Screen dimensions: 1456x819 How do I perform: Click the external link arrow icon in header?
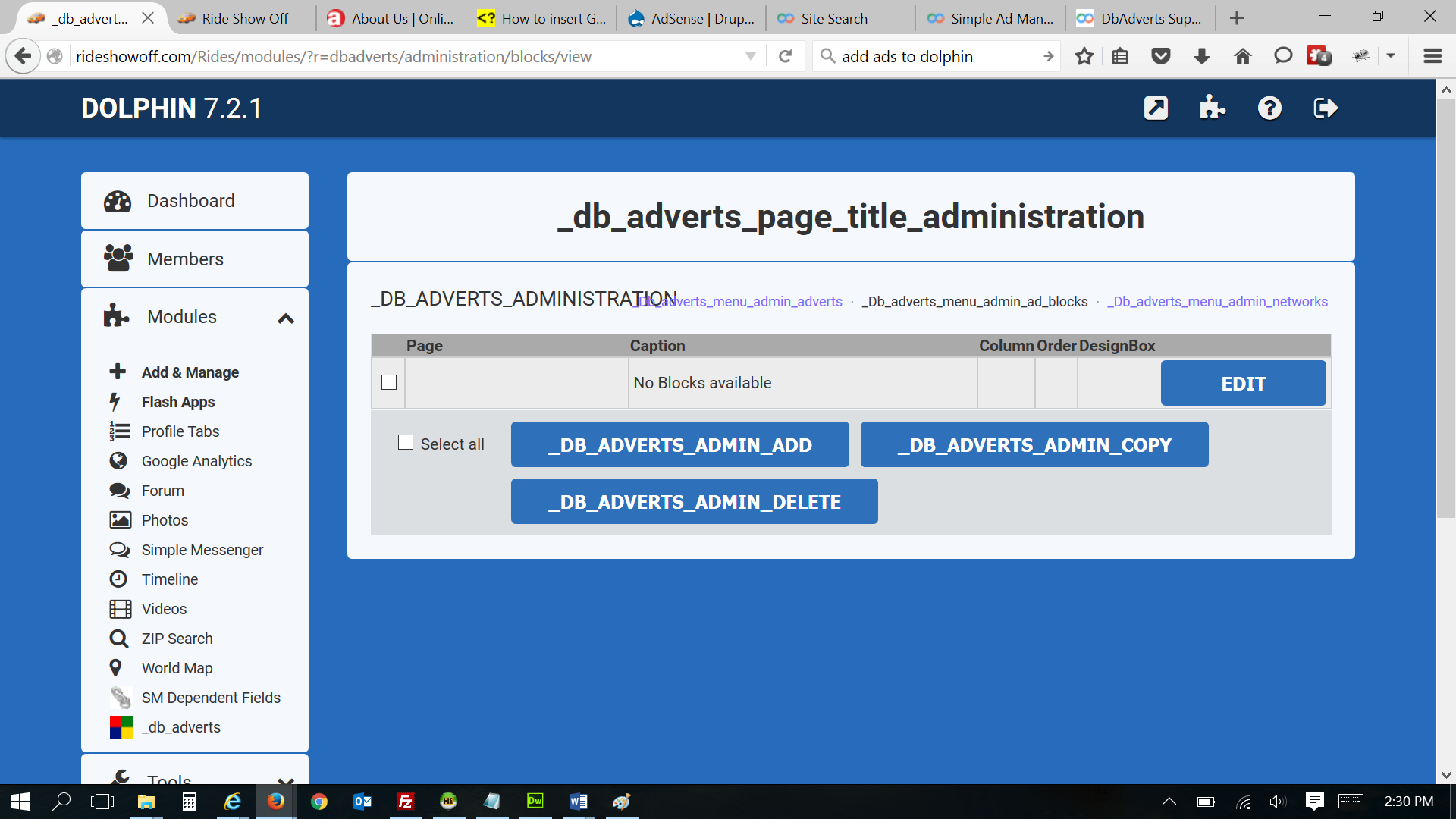(x=1156, y=108)
